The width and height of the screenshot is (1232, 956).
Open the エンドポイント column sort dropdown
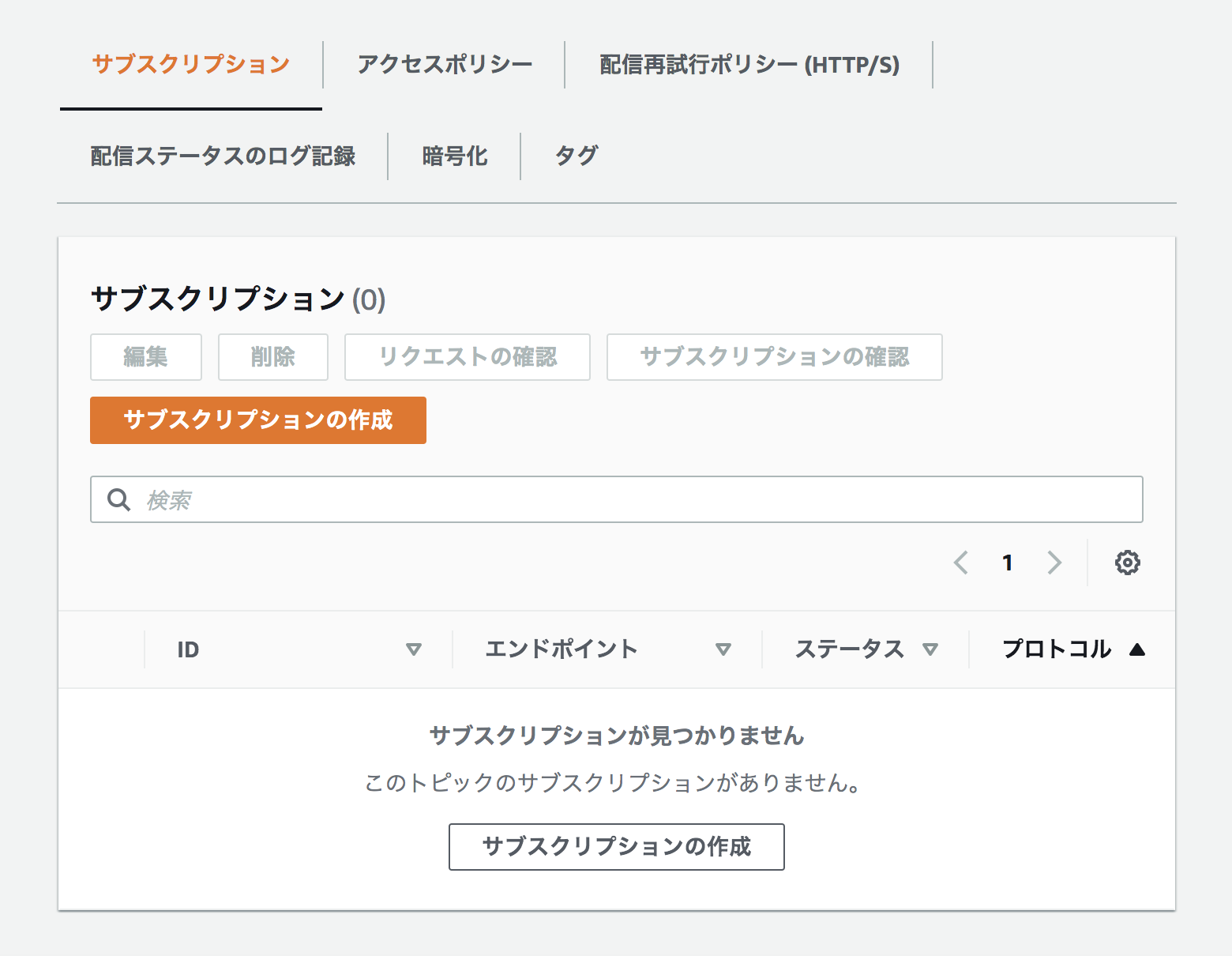[x=723, y=649]
